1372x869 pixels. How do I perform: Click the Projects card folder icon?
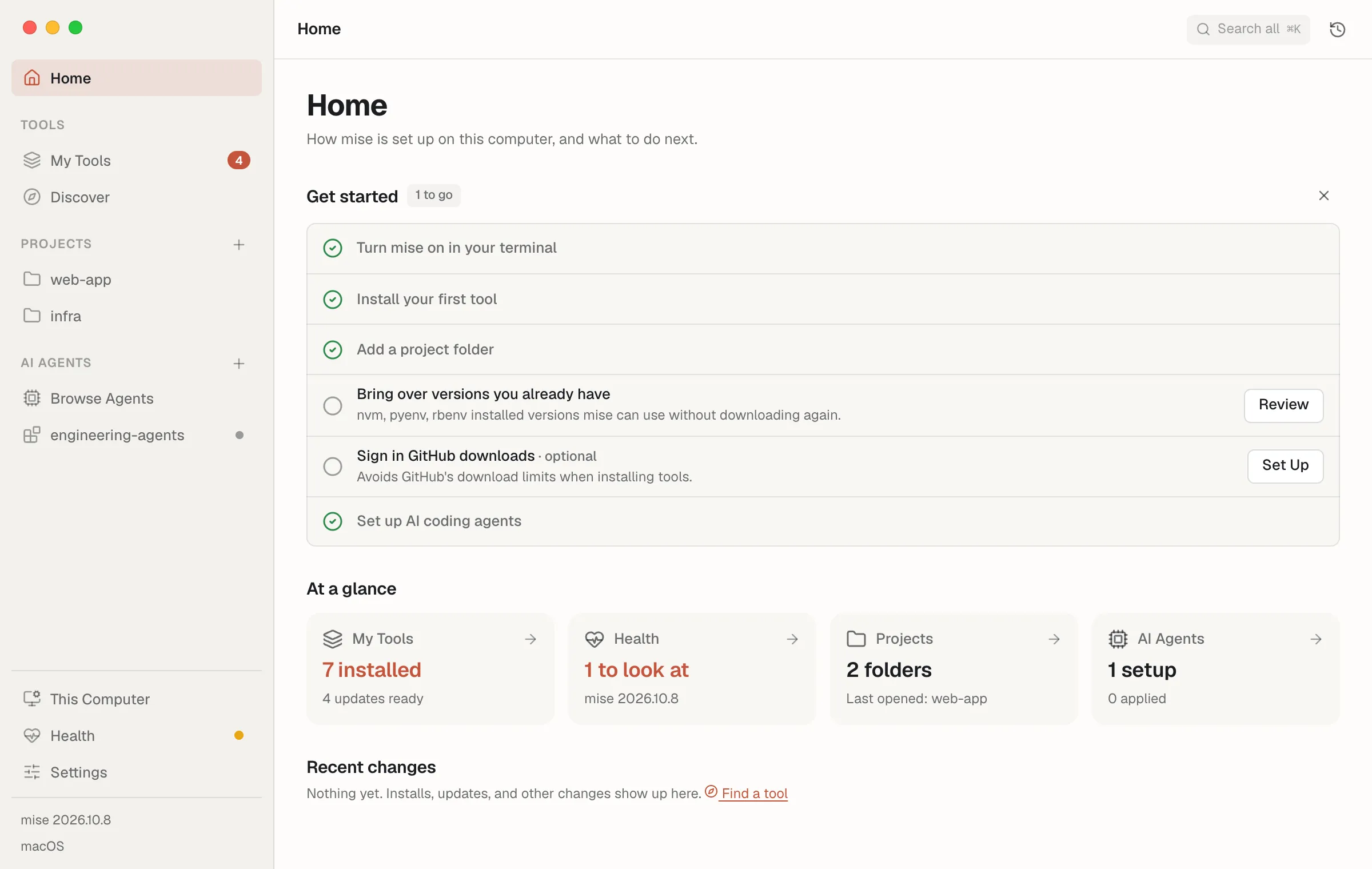[x=856, y=639]
